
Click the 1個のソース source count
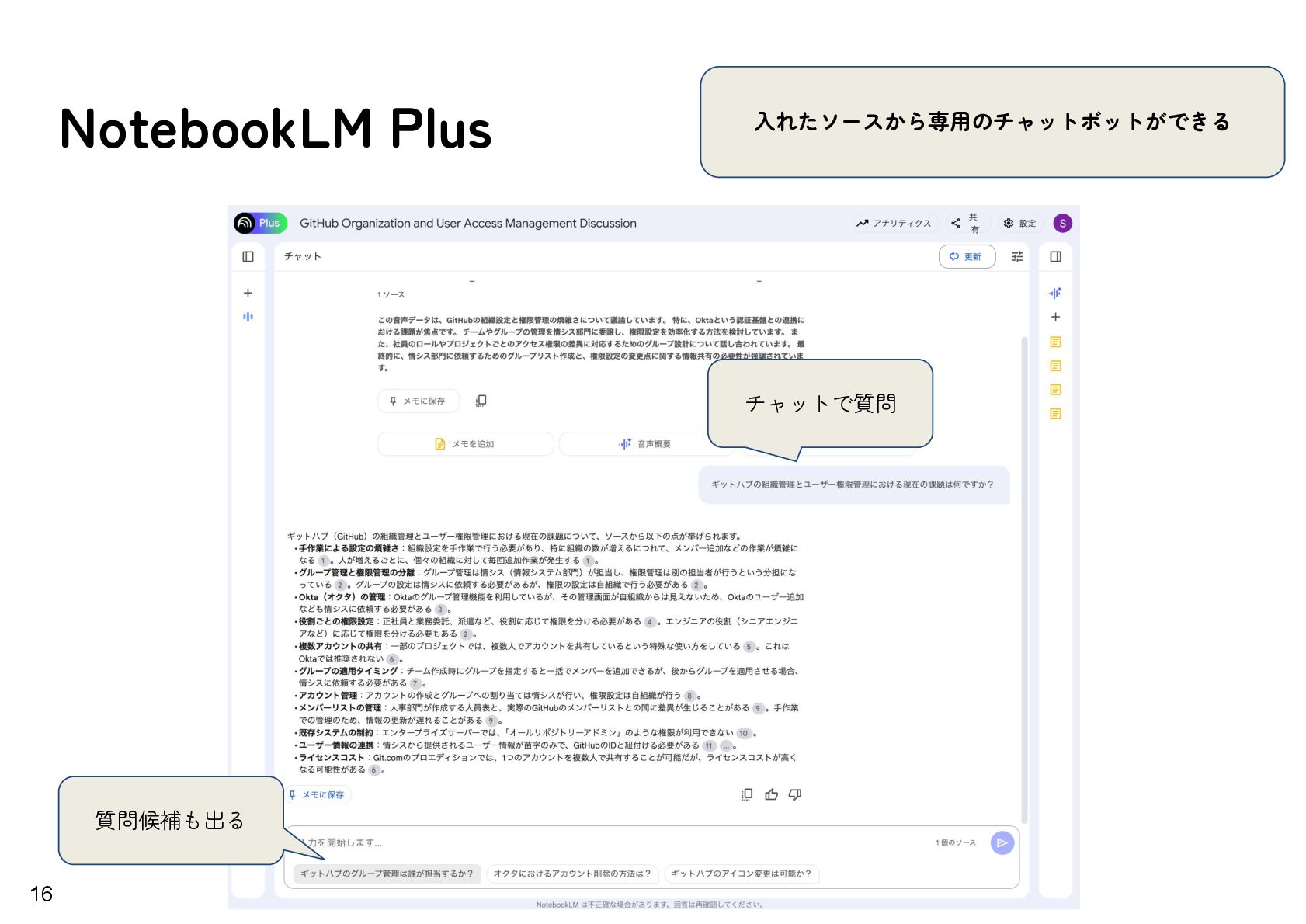pos(955,842)
